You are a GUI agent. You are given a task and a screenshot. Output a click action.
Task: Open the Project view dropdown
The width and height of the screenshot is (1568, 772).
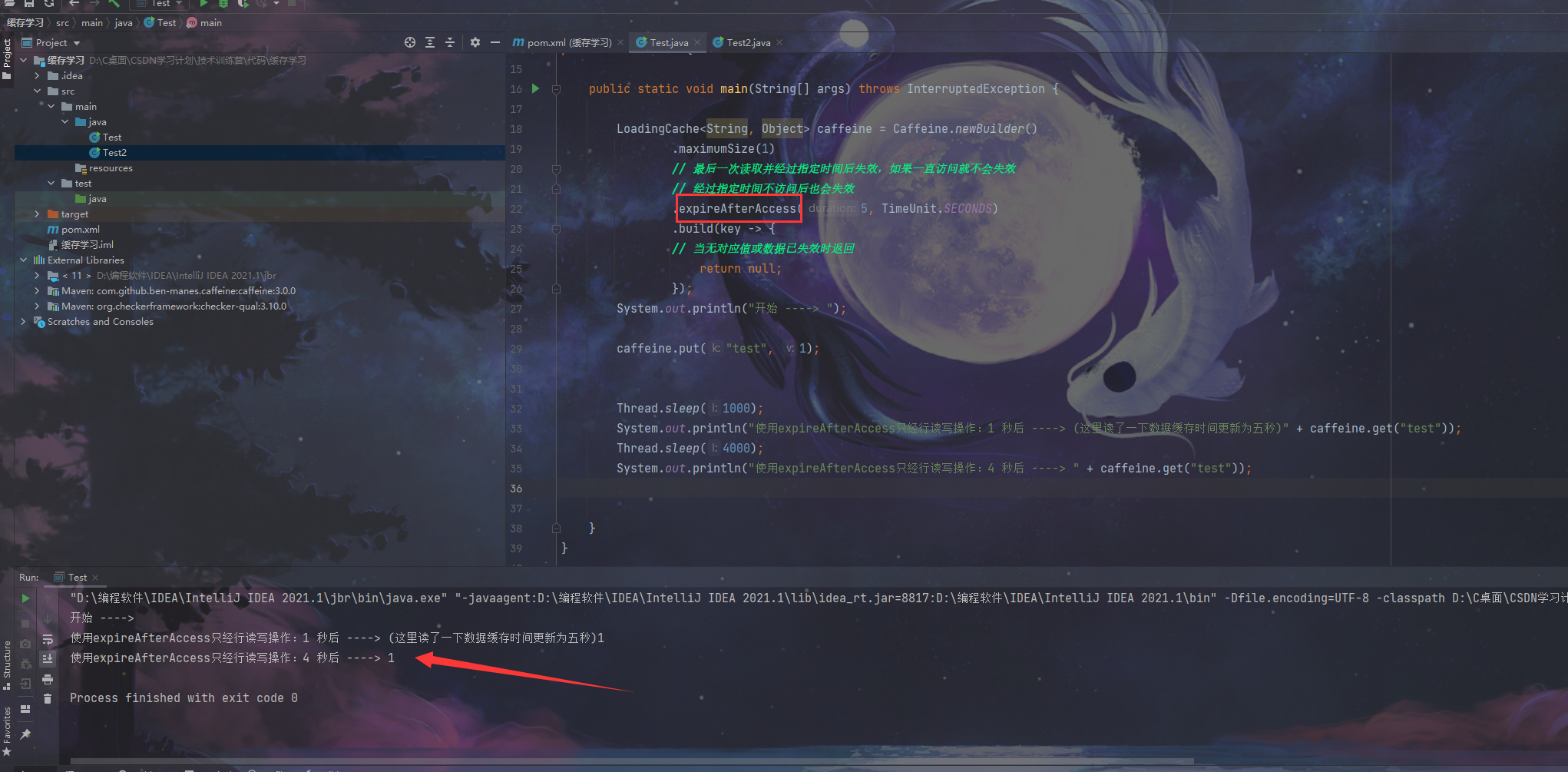51,42
